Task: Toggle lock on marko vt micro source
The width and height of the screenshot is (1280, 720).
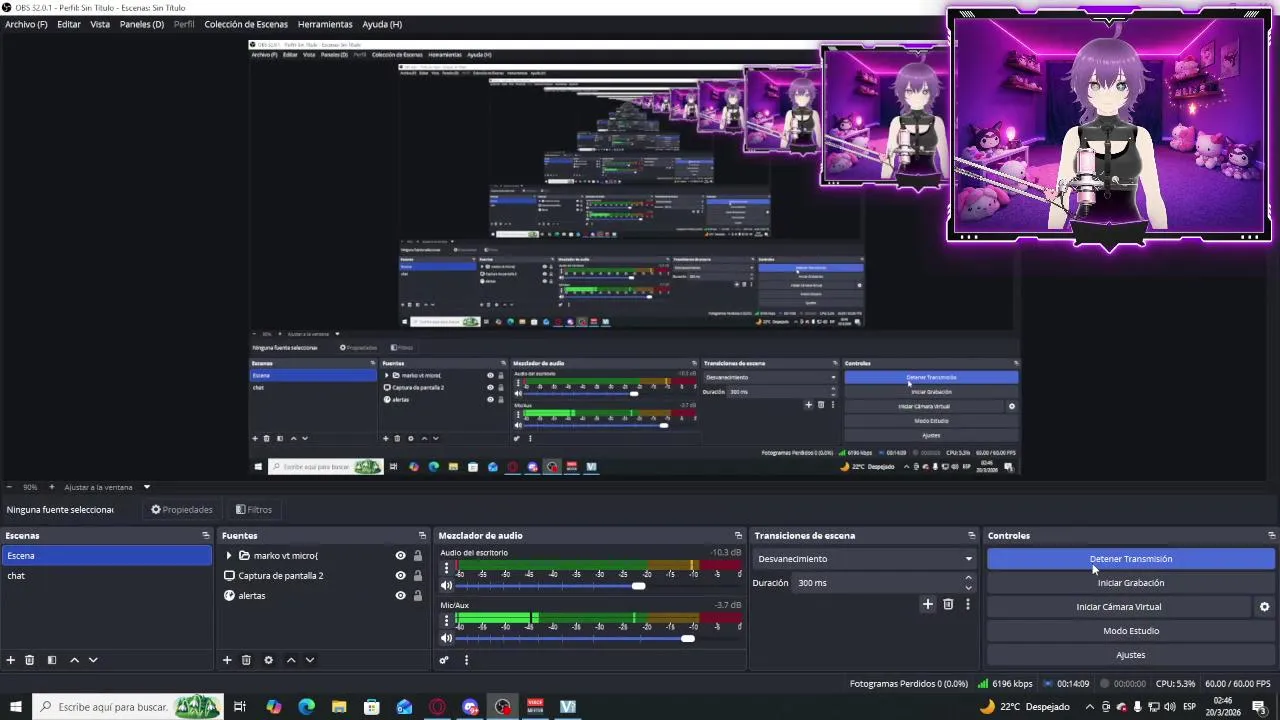Action: tap(418, 556)
